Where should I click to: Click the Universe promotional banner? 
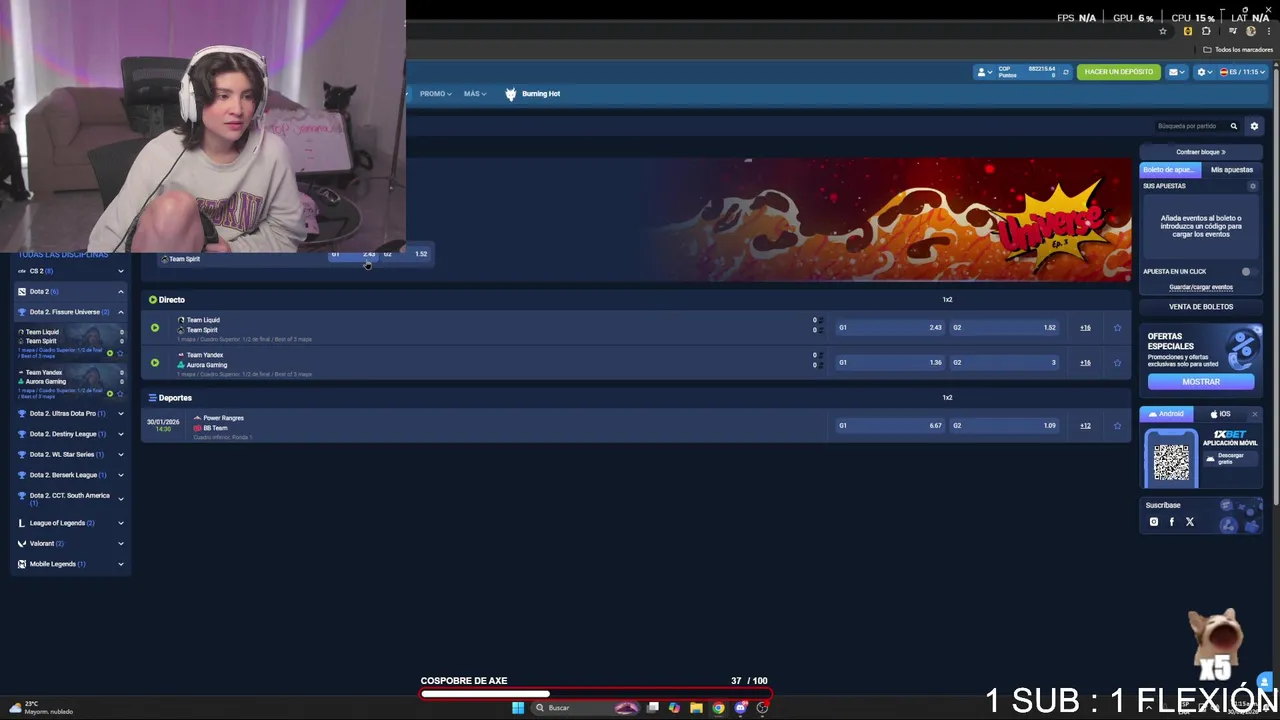coord(768,218)
